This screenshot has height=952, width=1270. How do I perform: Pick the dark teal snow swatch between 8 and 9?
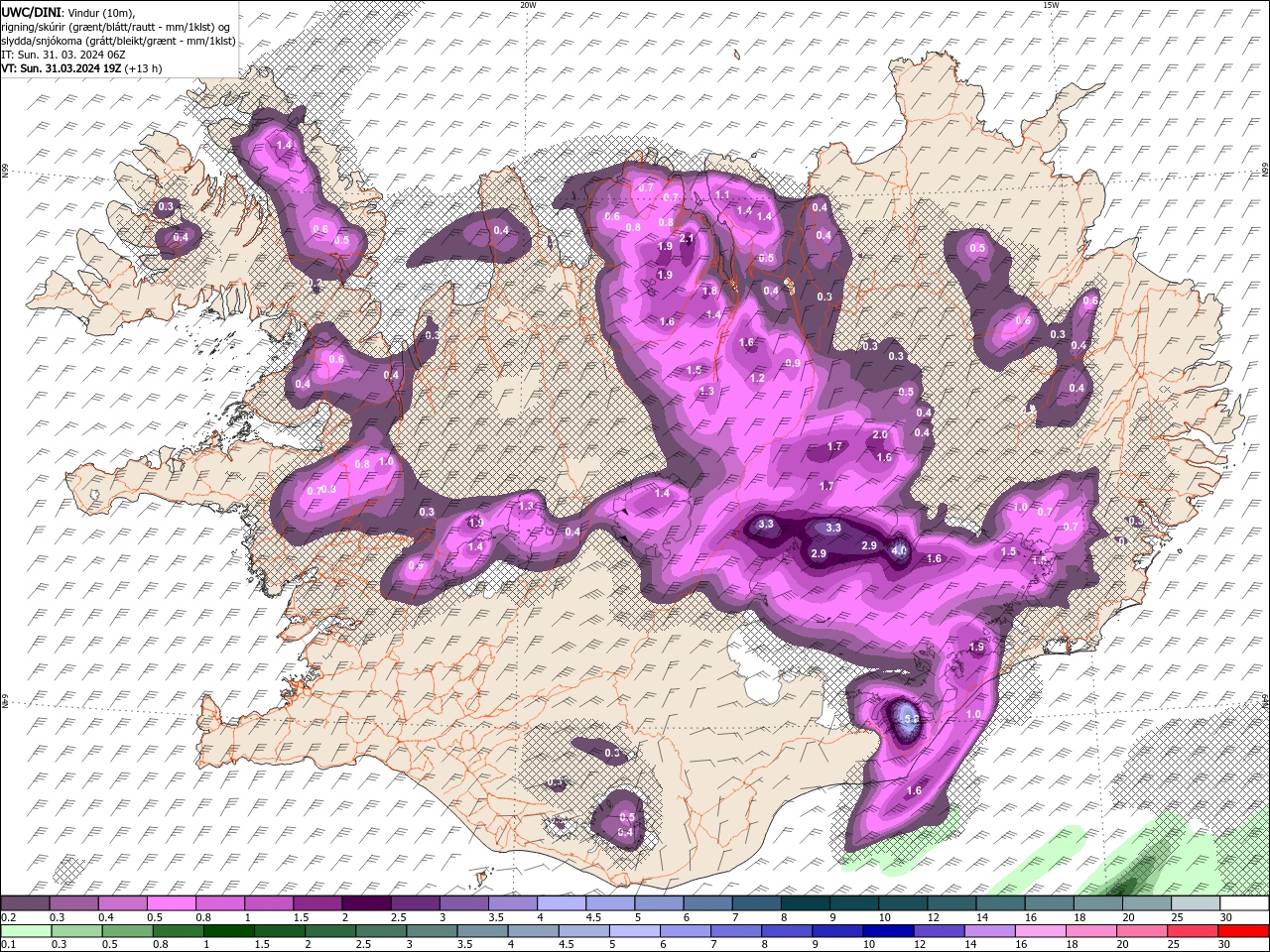[x=806, y=903]
